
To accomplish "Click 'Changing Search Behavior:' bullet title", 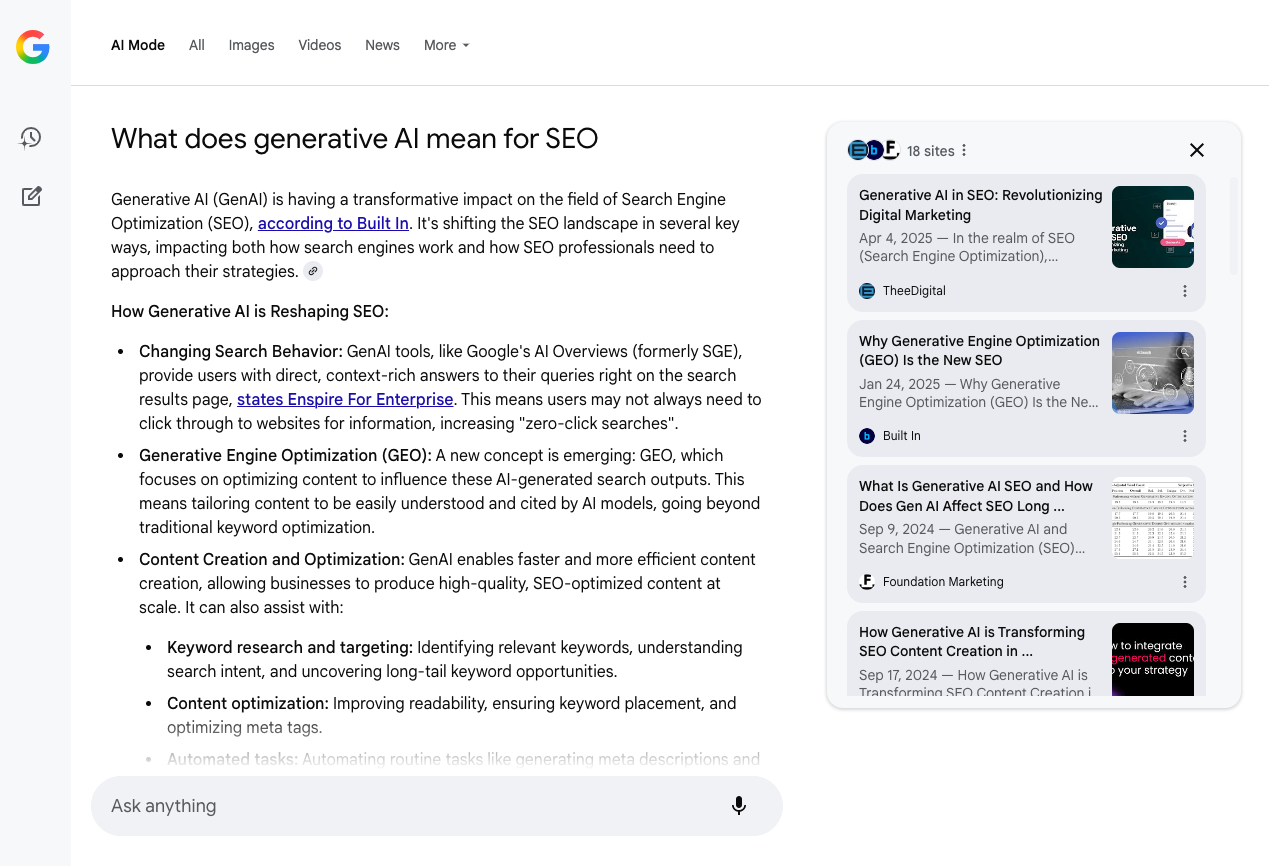I will click(x=241, y=351).
